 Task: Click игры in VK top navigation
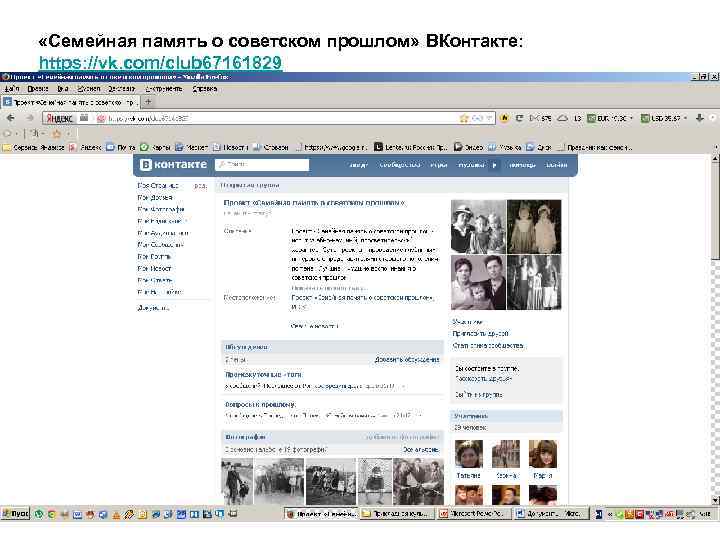tap(439, 165)
